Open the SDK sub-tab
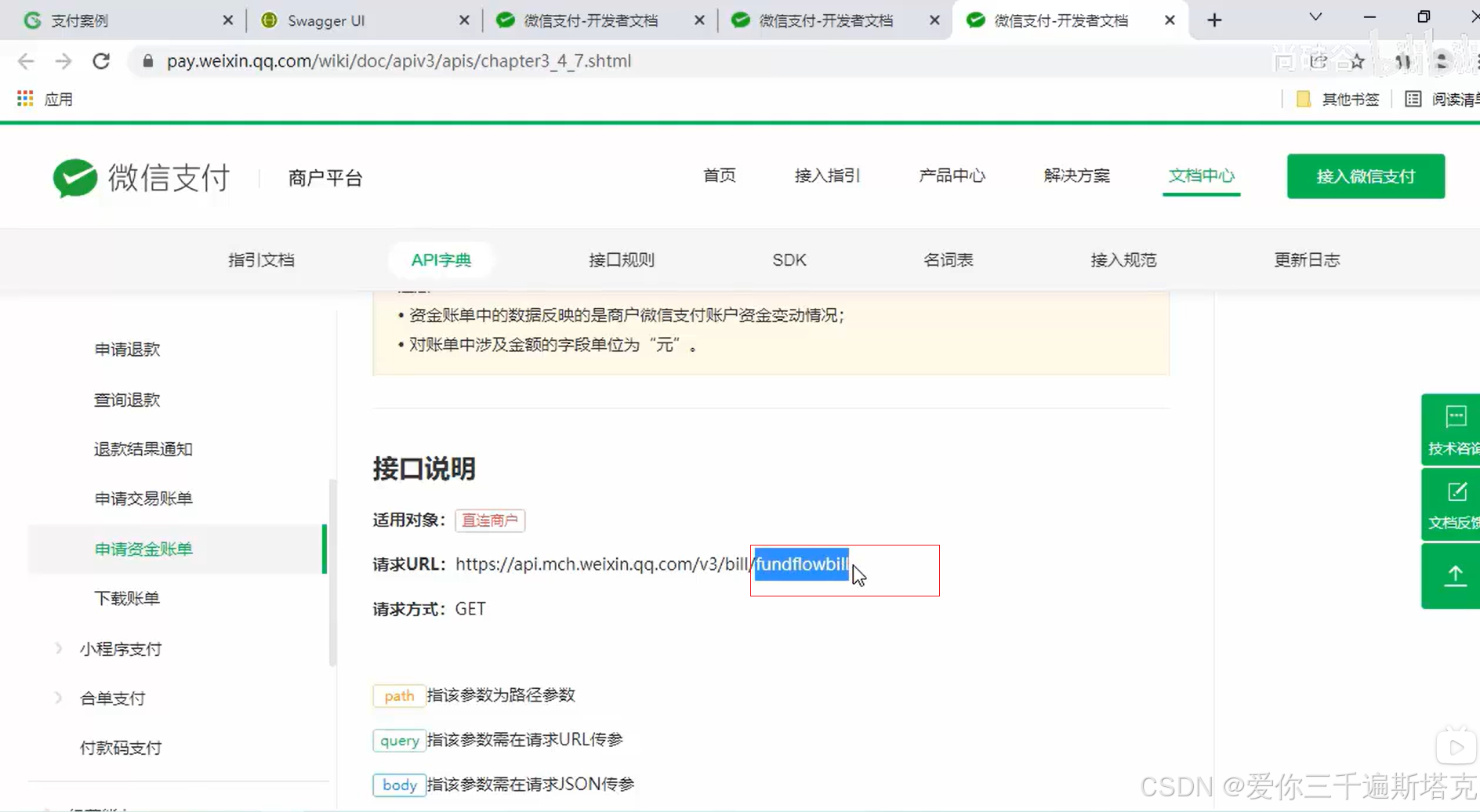Image resolution: width=1480 pixels, height=812 pixels. pos(789,260)
